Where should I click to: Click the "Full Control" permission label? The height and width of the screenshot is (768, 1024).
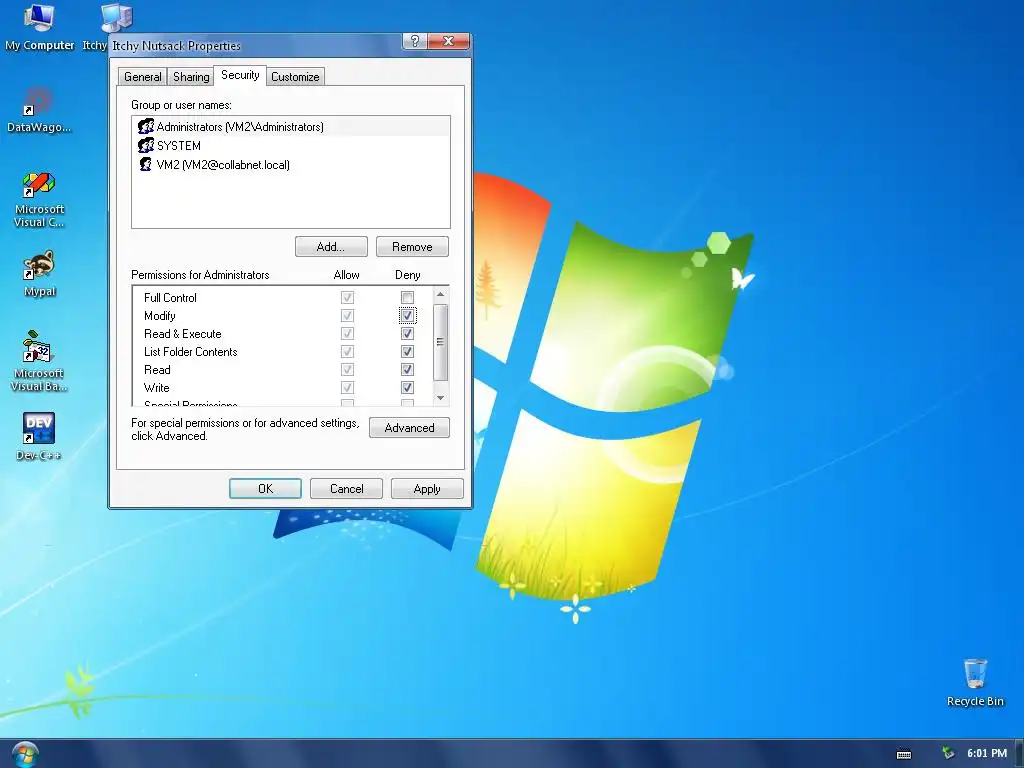click(x=170, y=298)
